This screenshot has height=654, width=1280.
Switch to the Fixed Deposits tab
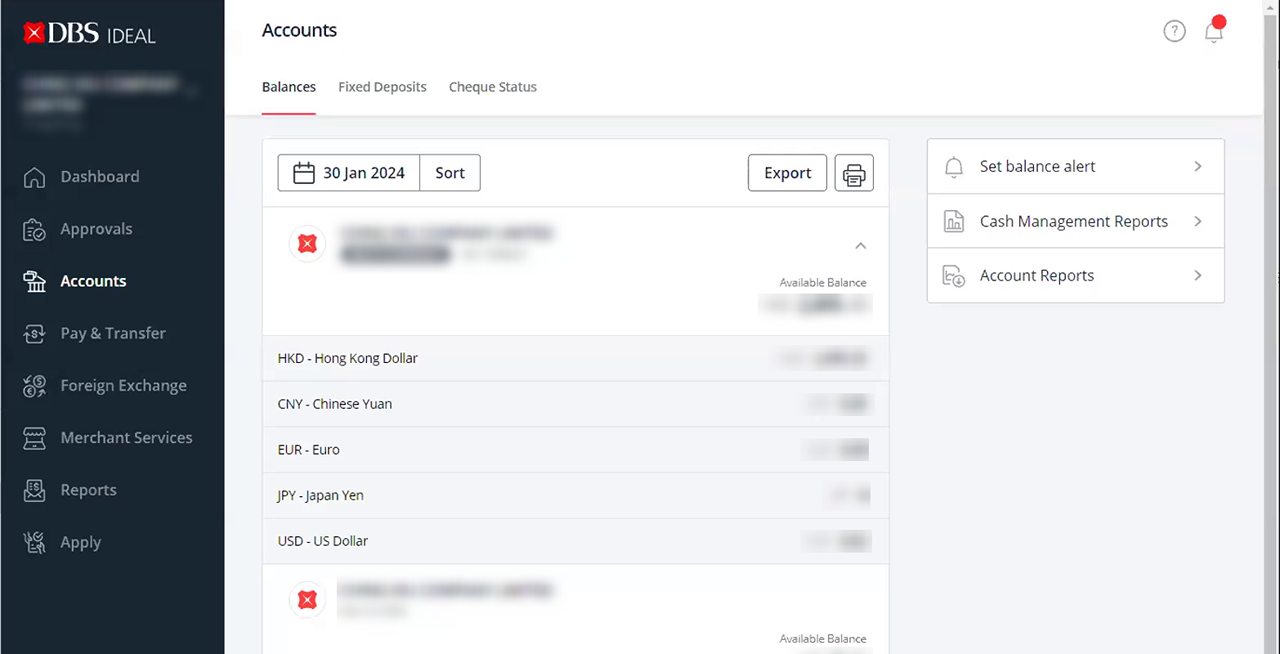point(382,87)
